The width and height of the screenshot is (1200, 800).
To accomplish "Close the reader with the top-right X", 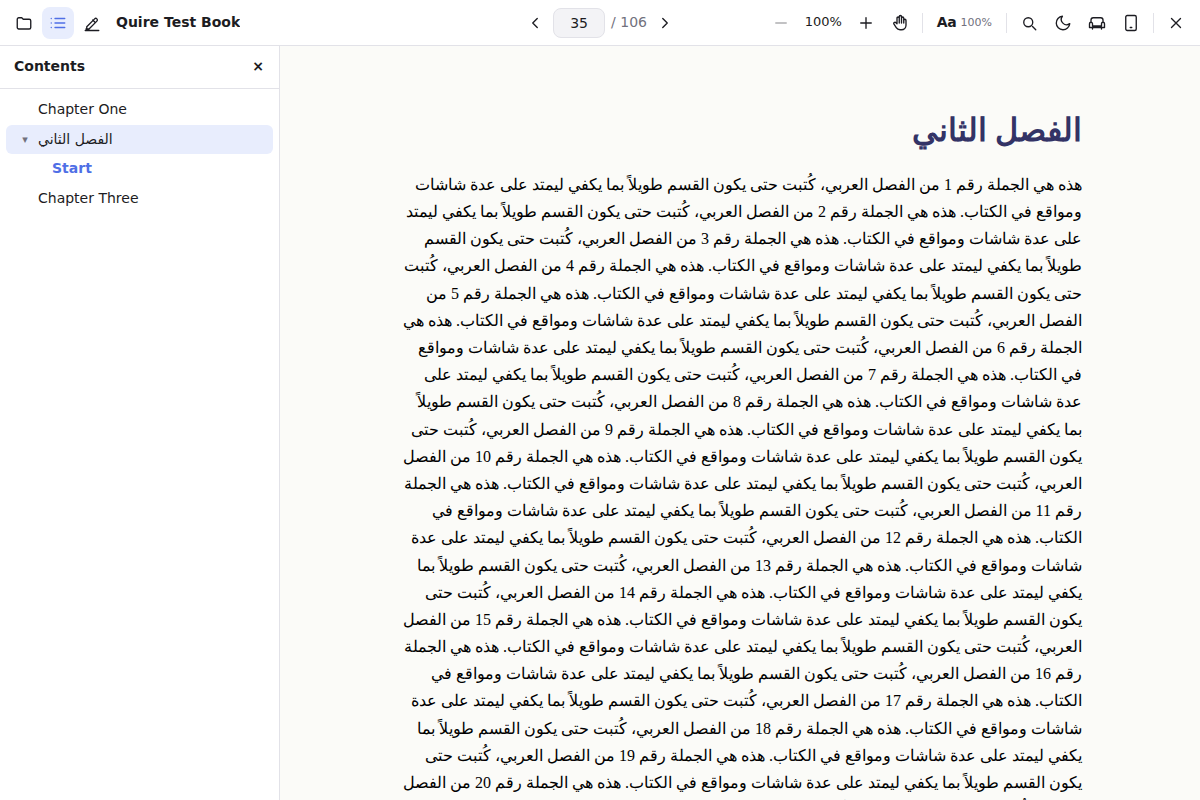I will pos(1176,23).
